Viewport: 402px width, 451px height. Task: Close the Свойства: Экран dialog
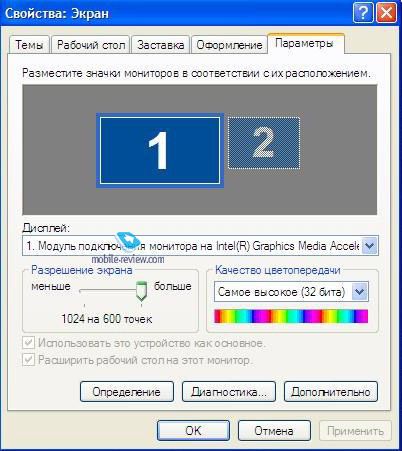386,13
